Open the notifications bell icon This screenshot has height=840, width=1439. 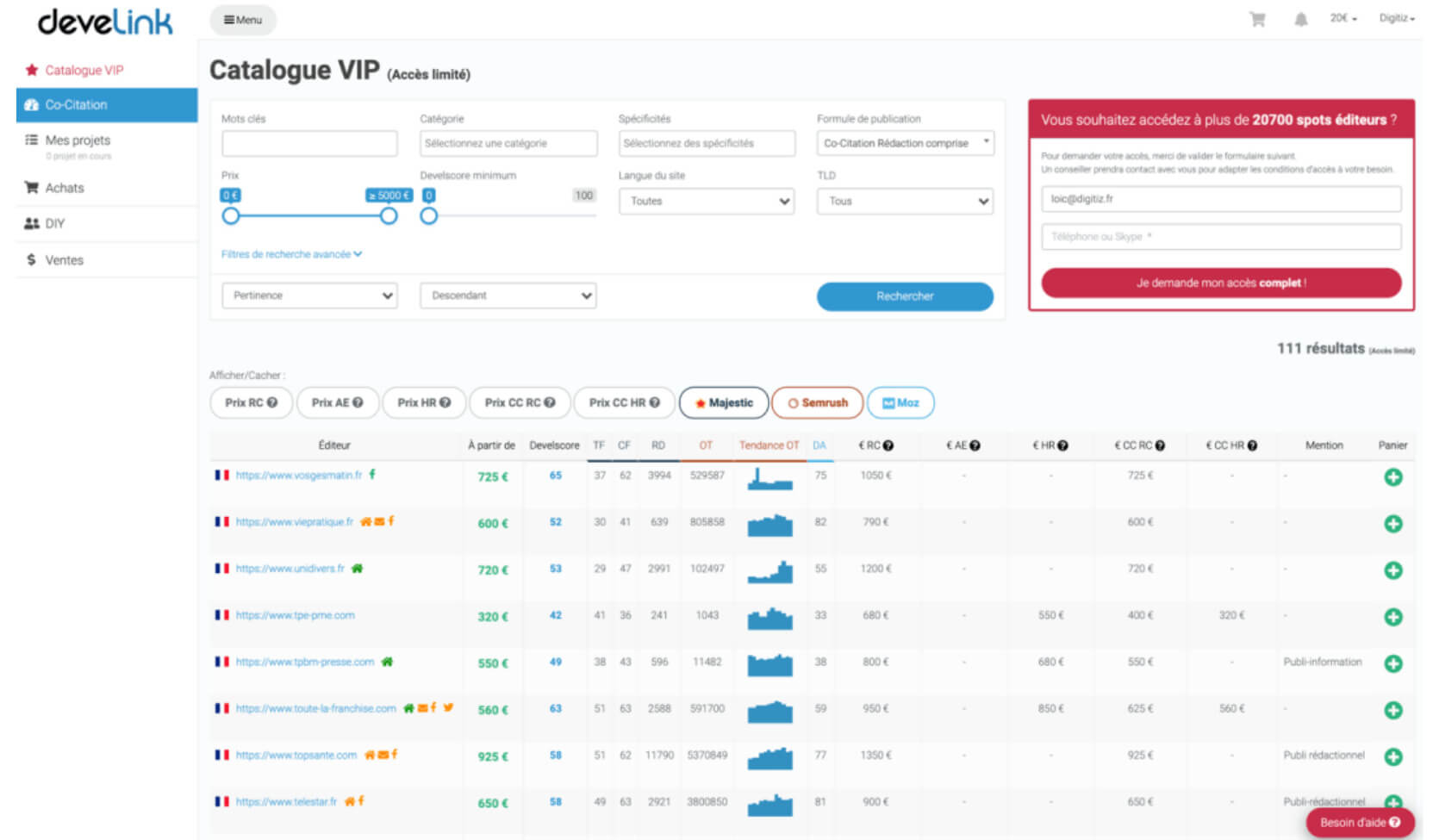tap(1300, 19)
